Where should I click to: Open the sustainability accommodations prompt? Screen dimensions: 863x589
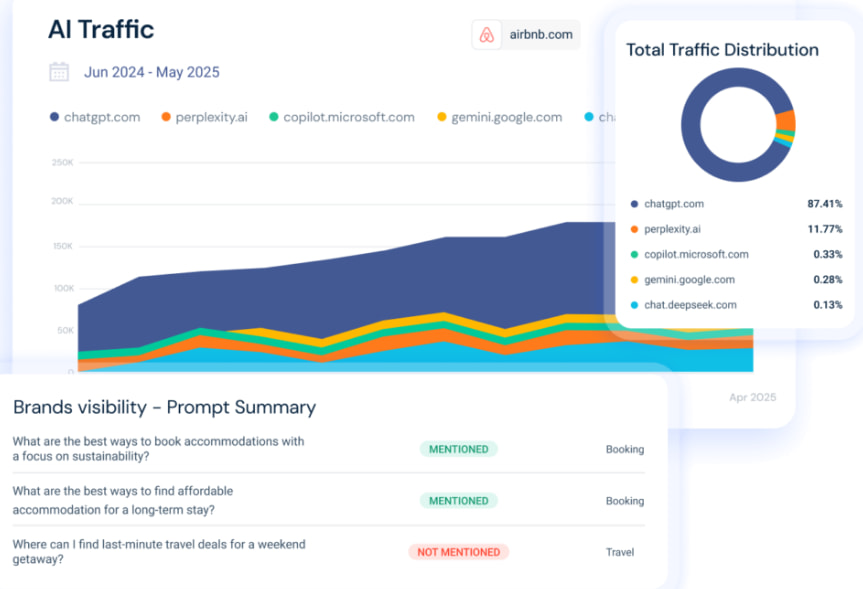pyautogui.click(x=158, y=448)
